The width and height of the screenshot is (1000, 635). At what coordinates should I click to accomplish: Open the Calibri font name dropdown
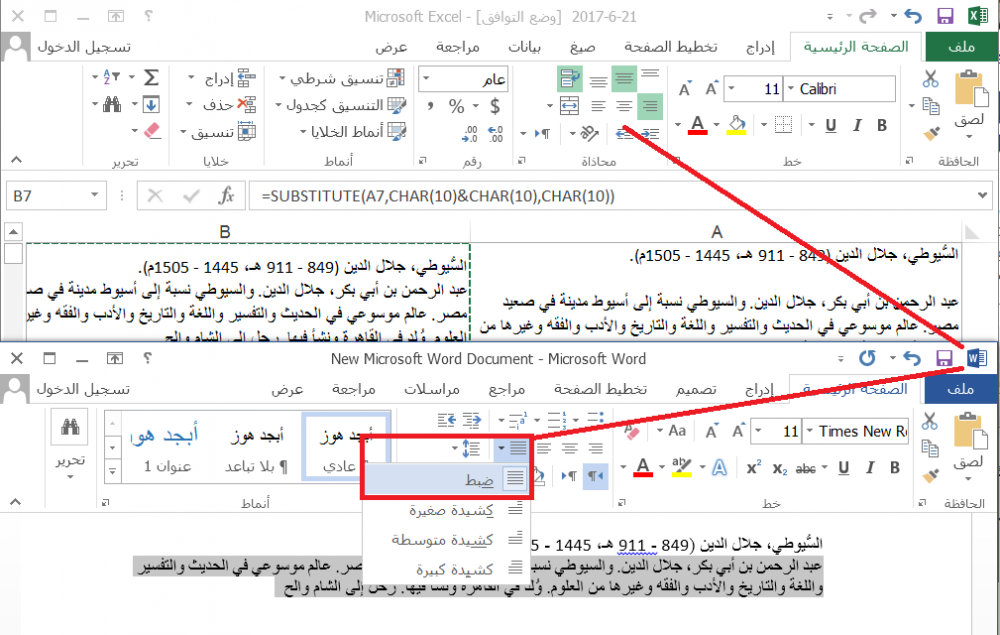pos(791,89)
